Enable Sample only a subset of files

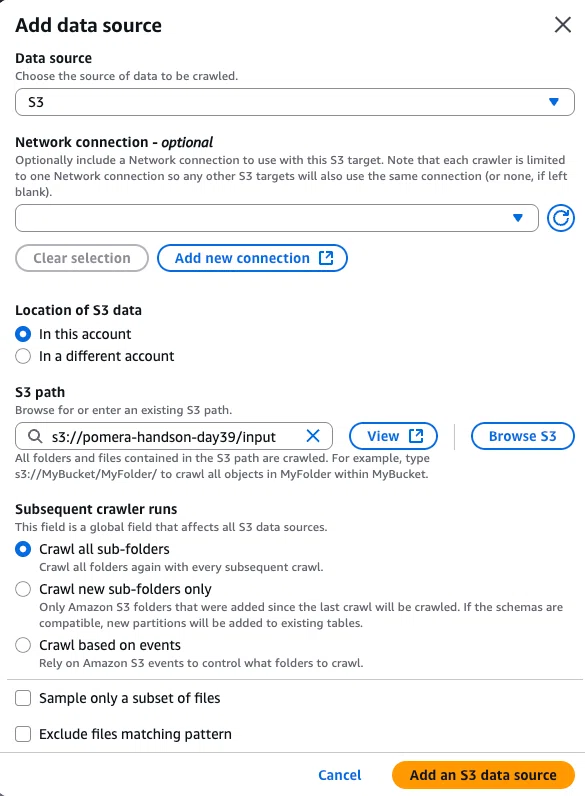[x=23, y=698]
